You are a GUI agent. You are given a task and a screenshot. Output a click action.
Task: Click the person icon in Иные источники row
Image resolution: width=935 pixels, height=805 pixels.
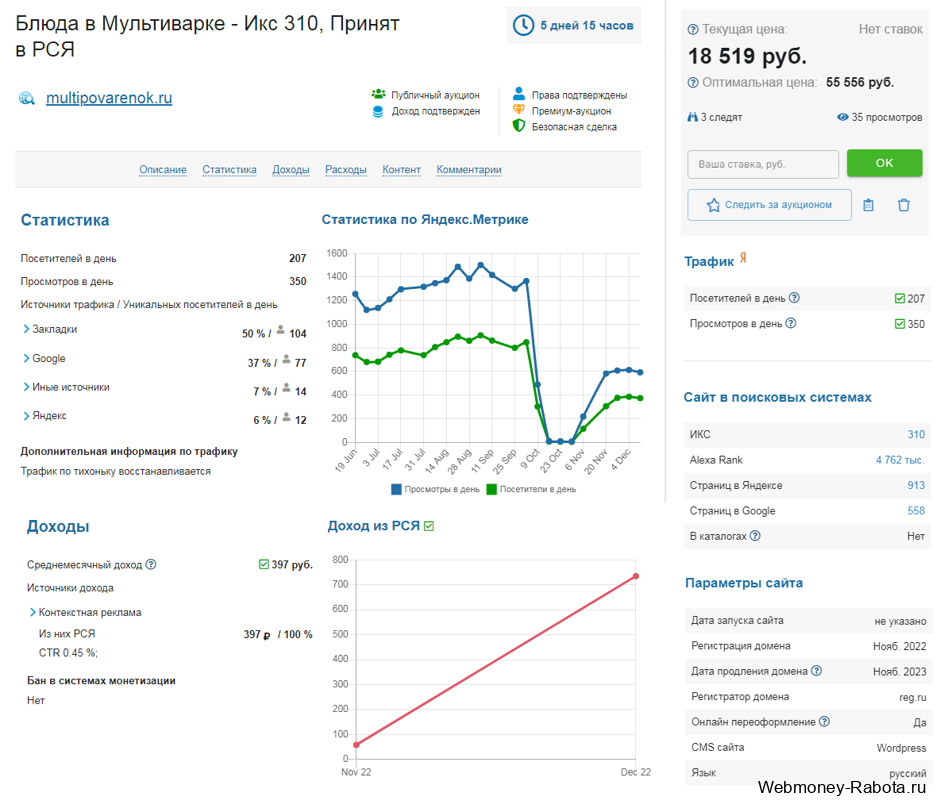pos(286,387)
